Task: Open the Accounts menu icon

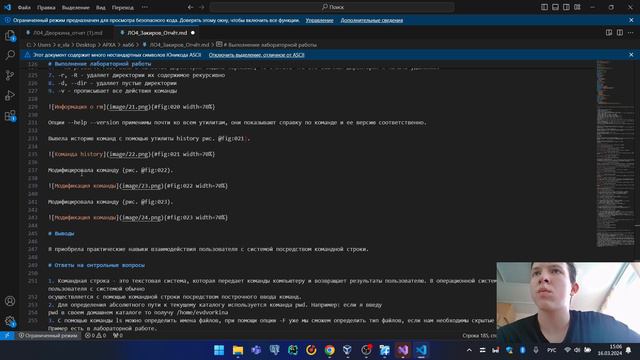Action: [x=10, y=301]
